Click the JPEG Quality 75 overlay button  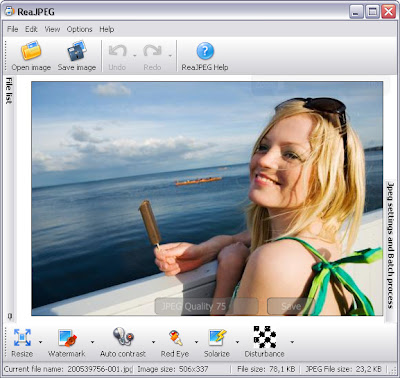coord(206,306)
